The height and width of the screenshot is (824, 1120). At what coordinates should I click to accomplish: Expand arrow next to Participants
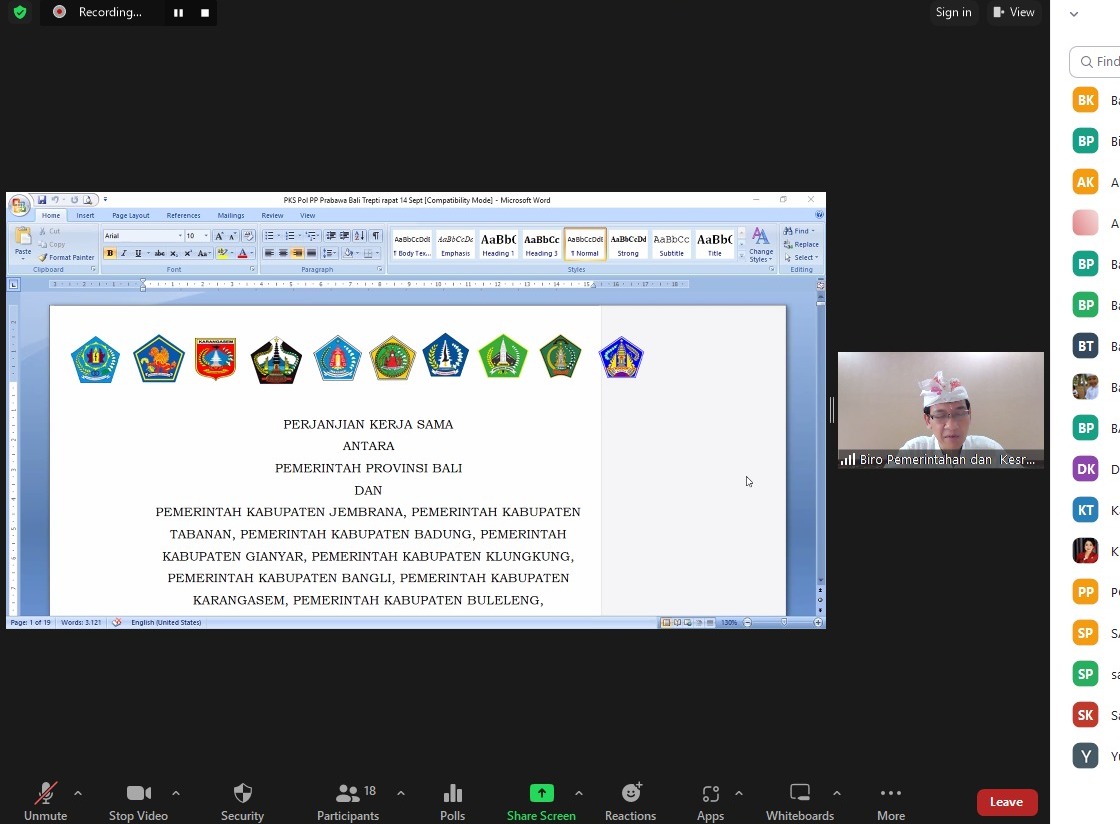tap(401, 793)
